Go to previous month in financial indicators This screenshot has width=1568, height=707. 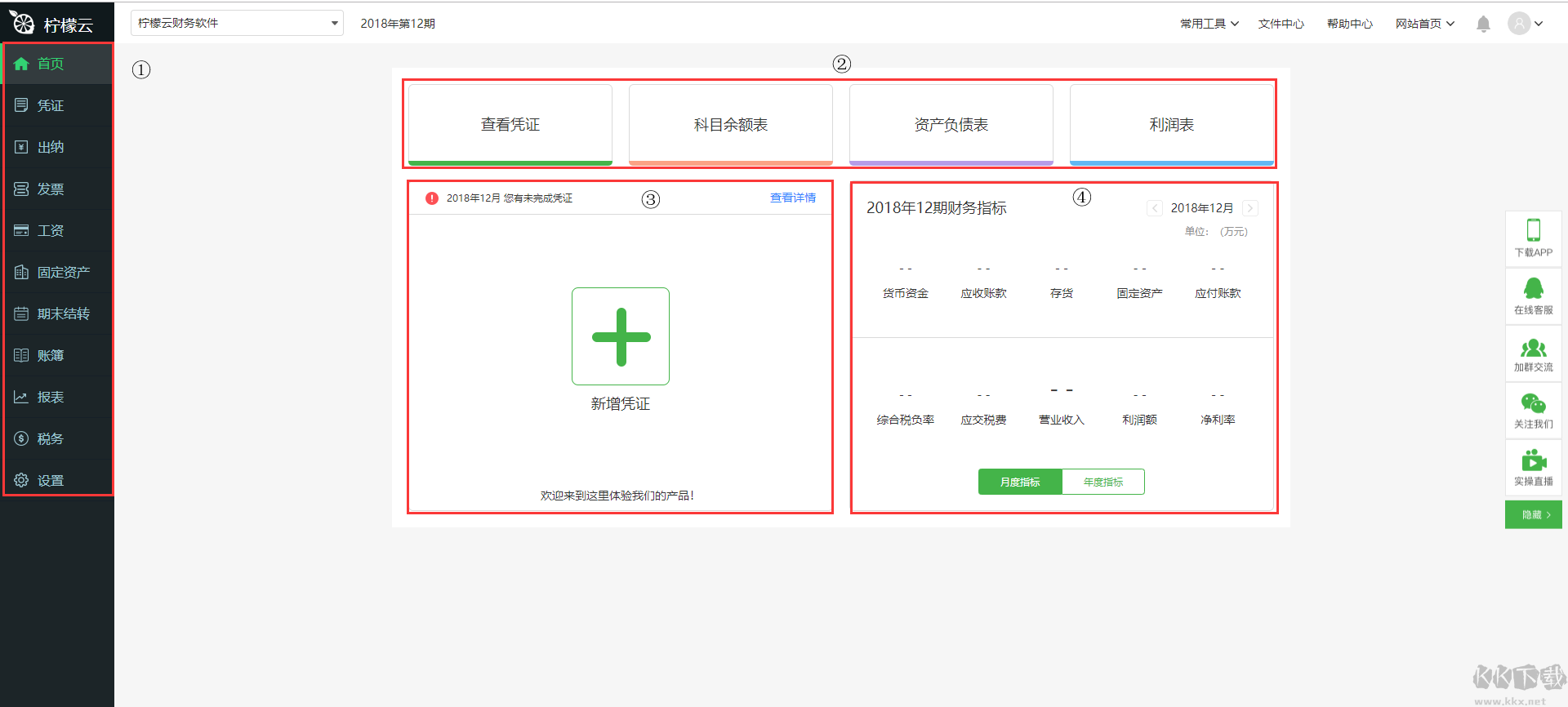tap(1154, 208)
